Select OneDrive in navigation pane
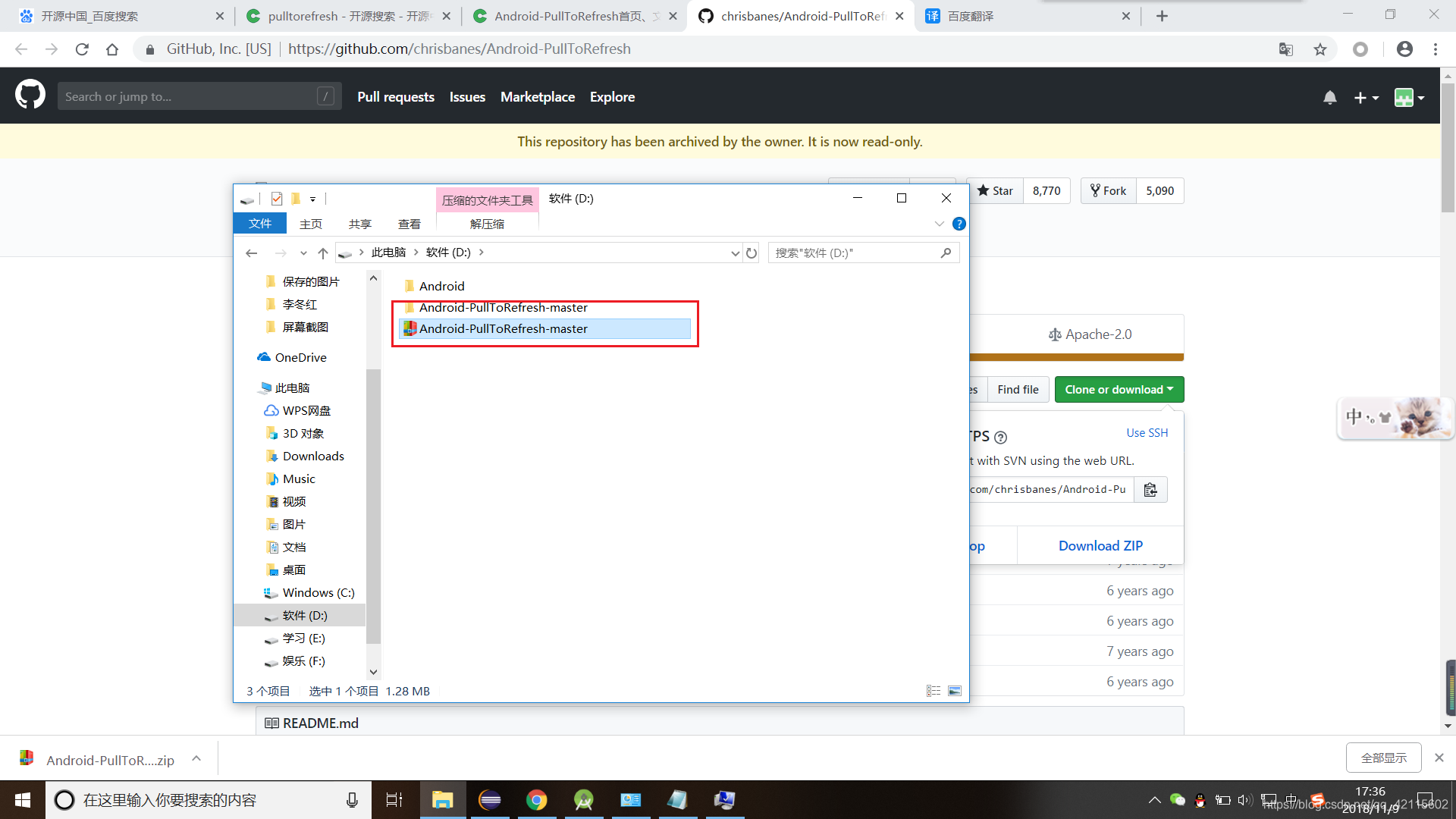 [x=300, y=357]
